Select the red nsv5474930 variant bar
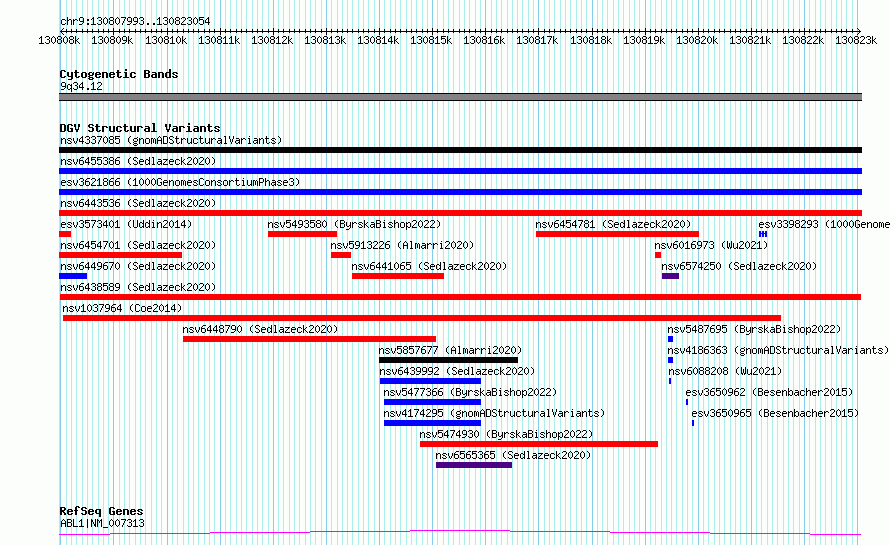Viewport: 890px width, 545px height. pyautogui.click(x=539, y=444)
